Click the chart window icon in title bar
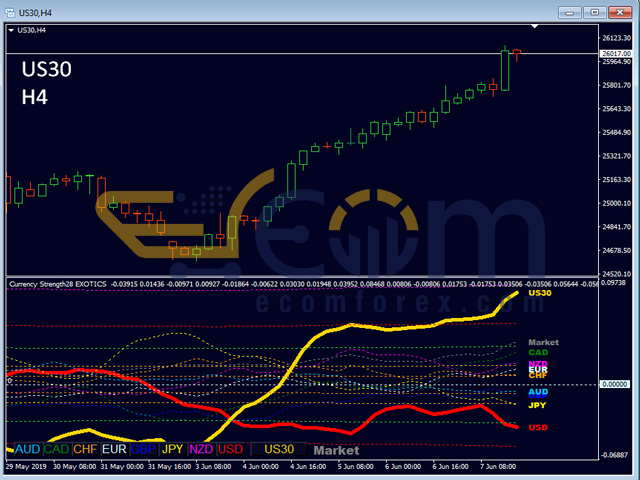The width and height of the screenshot is (640, 480). [10, 13]
